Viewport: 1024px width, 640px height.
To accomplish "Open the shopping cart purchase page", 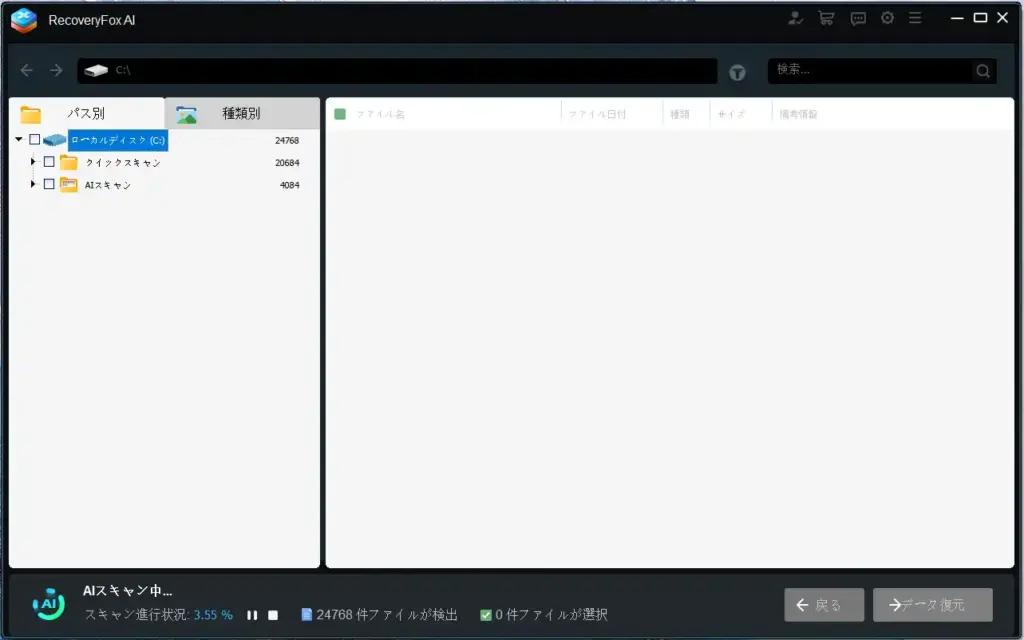I will (825, 17).
